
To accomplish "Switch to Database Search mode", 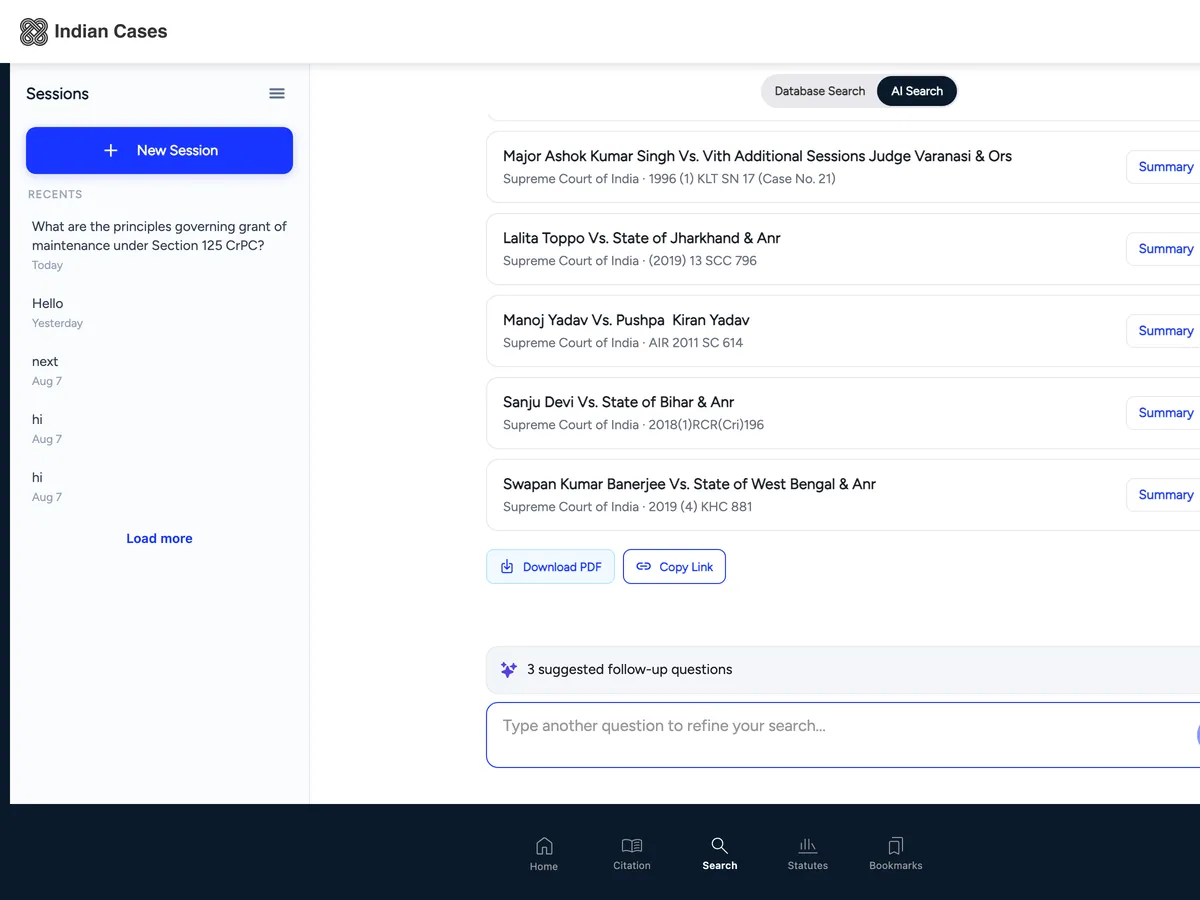I will coord(820,91).
